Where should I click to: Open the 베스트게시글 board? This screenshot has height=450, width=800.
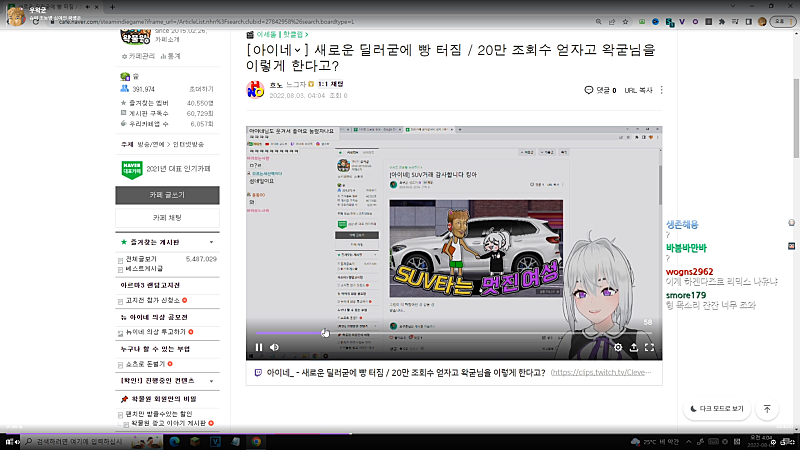[x=144, y=268]
